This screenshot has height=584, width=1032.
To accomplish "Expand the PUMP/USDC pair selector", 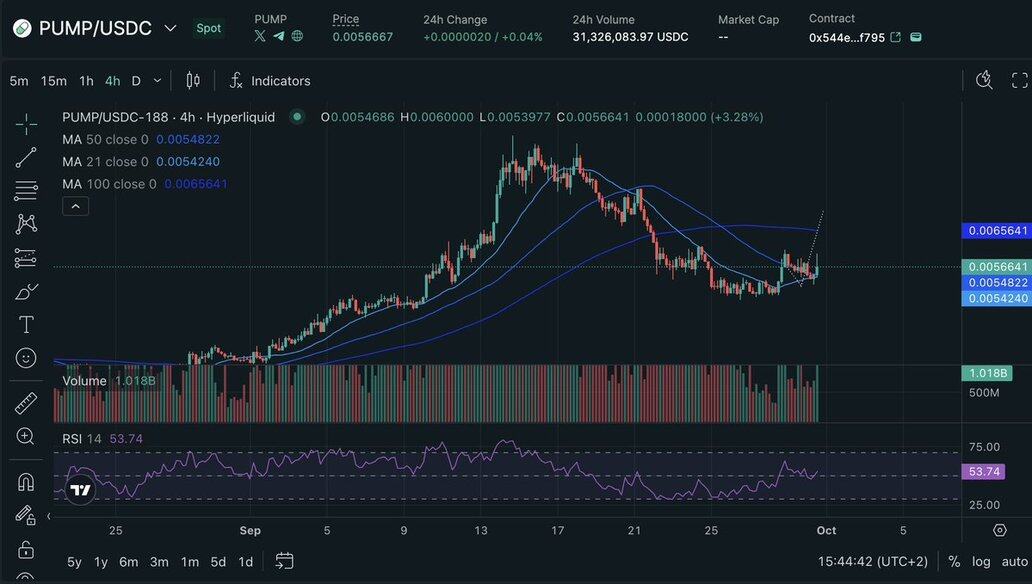I will pos(170,28).
